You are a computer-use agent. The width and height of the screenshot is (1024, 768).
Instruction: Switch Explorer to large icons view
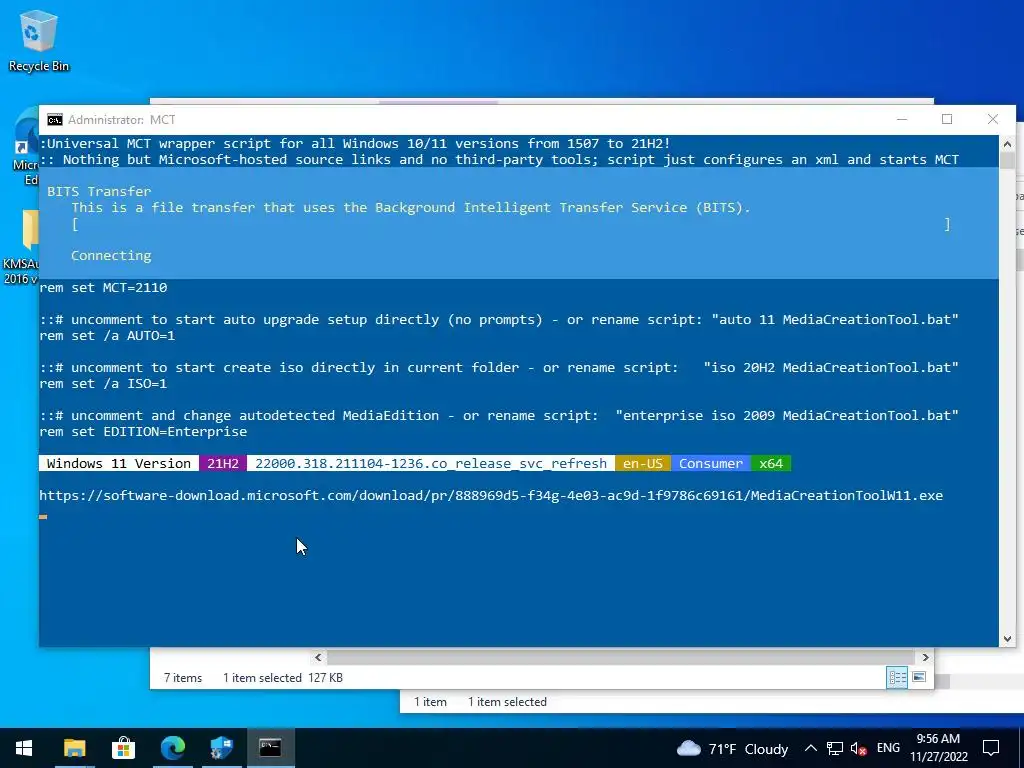(x=919, y=677)
